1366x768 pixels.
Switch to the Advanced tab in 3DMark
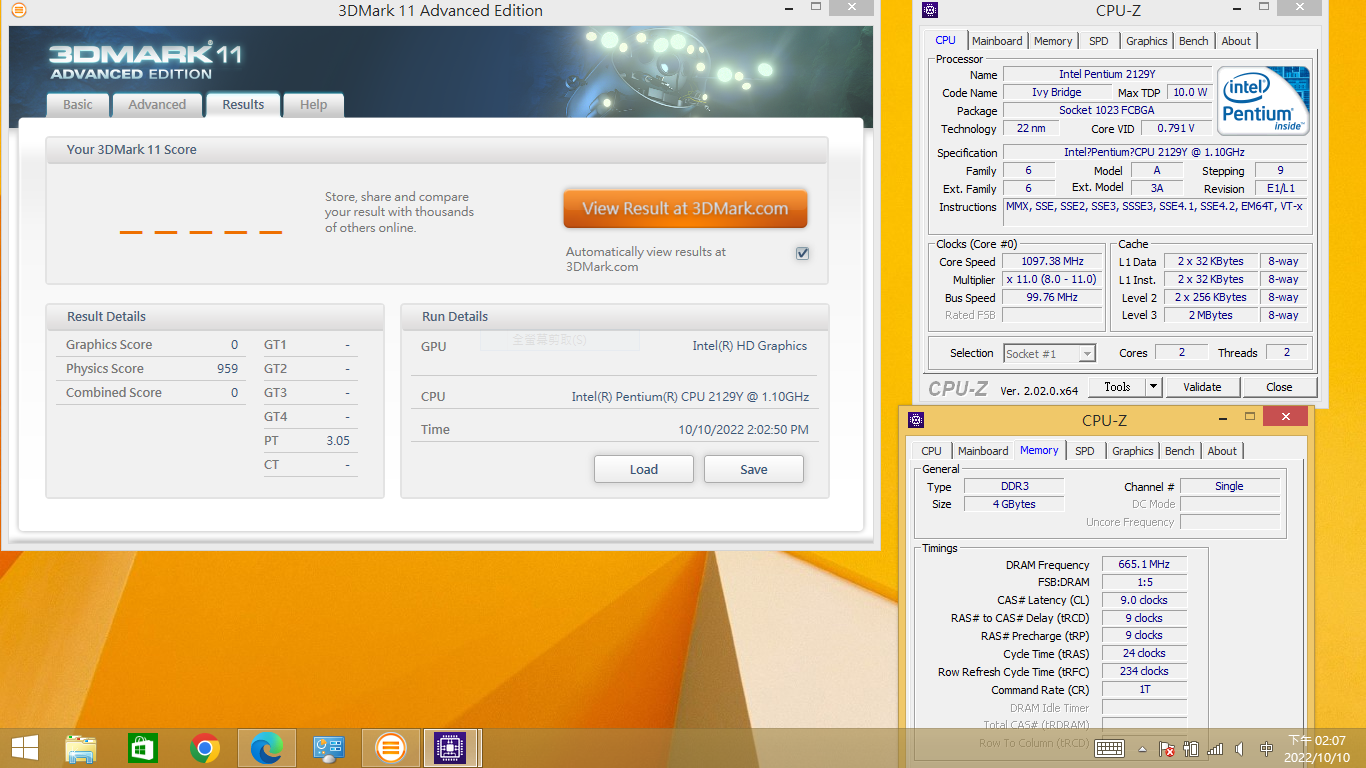click(x=157, y=104)
